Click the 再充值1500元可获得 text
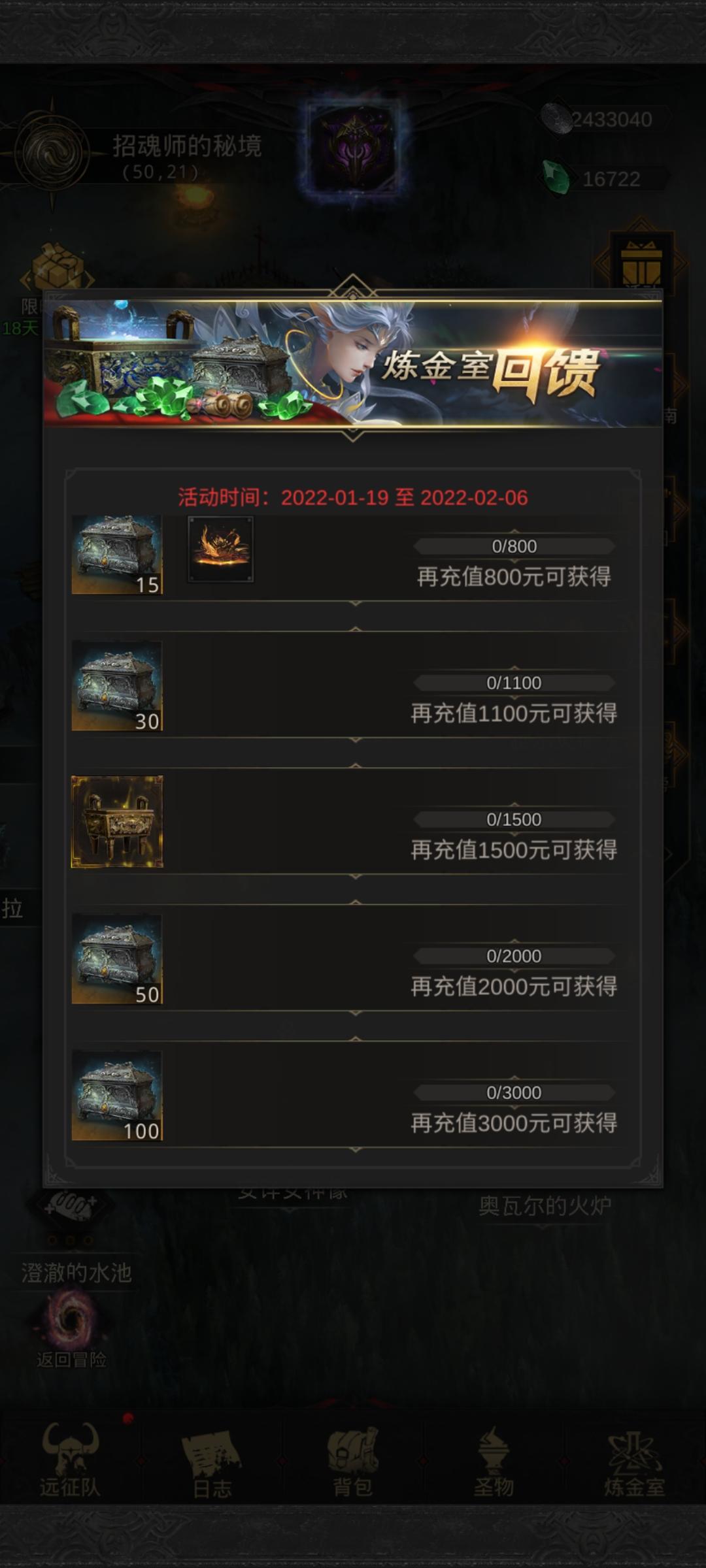The width and height of the screenshot is (706, 1568). pyautogui.click(x=514, y=850)
